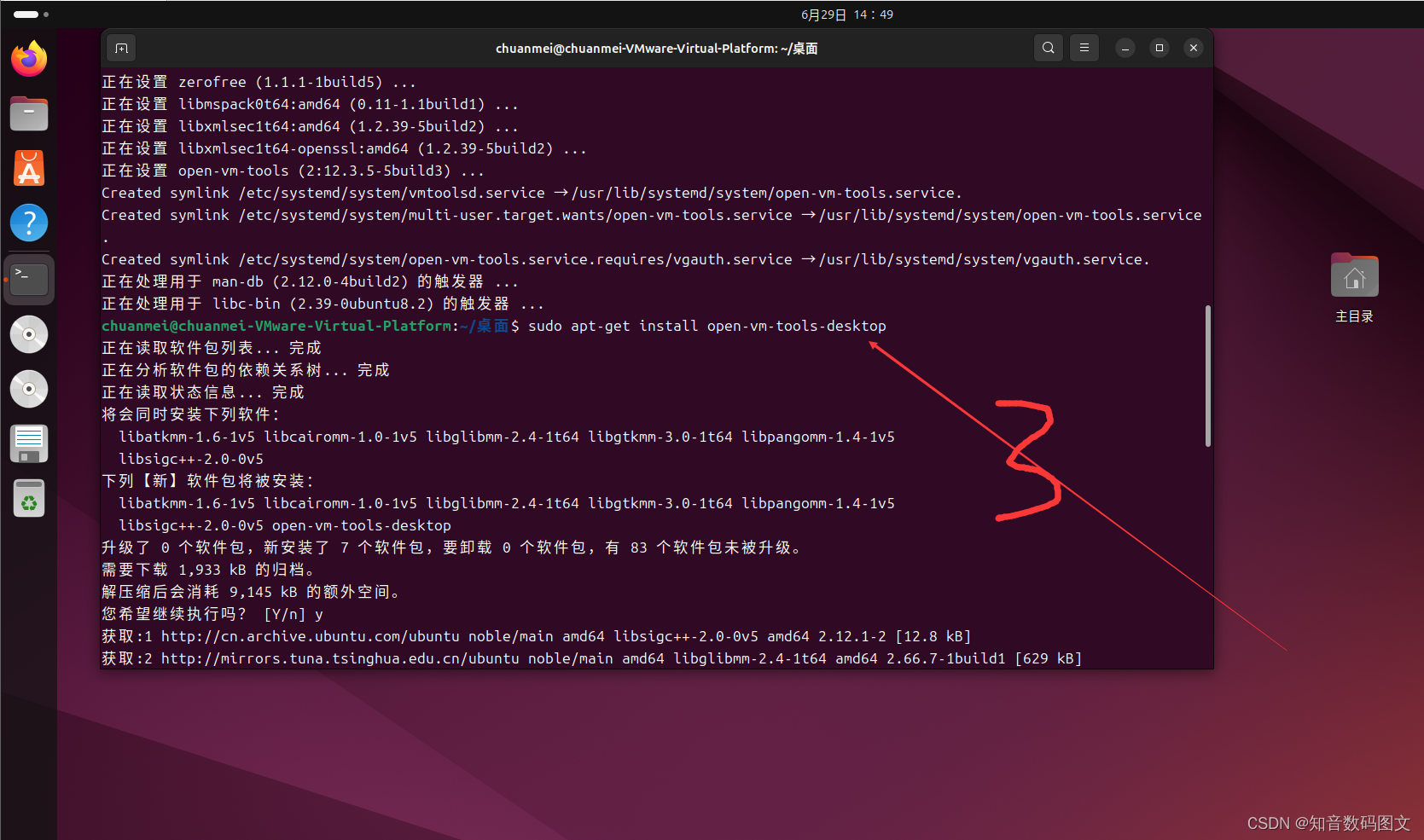Click the command 'sudo apt-get install open-vm-tools-desktop'
The image size is (1424, 840).
point(707,326)
